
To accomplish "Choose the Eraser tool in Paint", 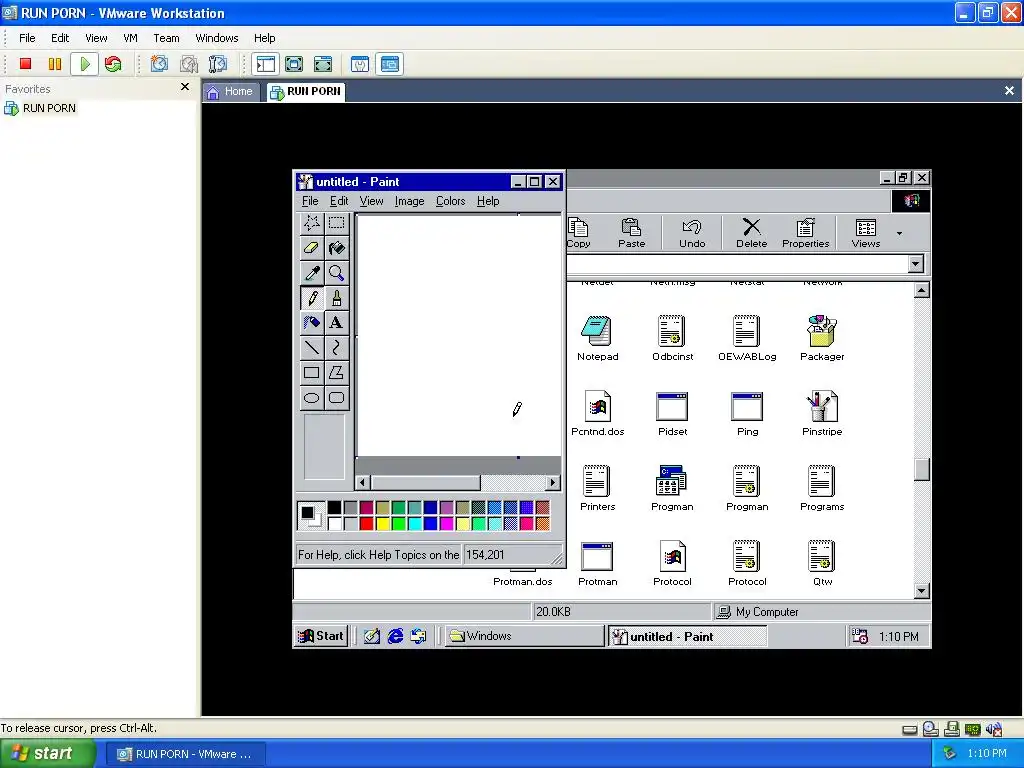I will (x=312, y=248).
